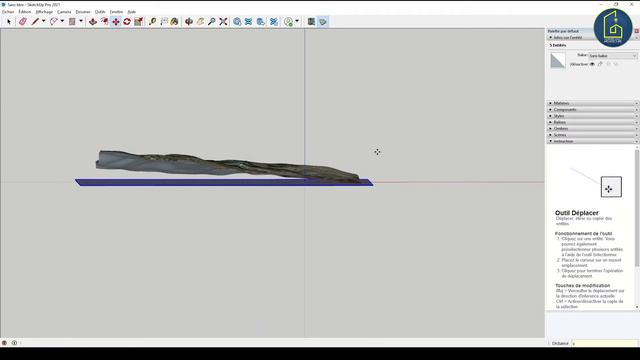640x360 pixels.
Task: Open the Fichier menu
Action: [x=8, y=12]
